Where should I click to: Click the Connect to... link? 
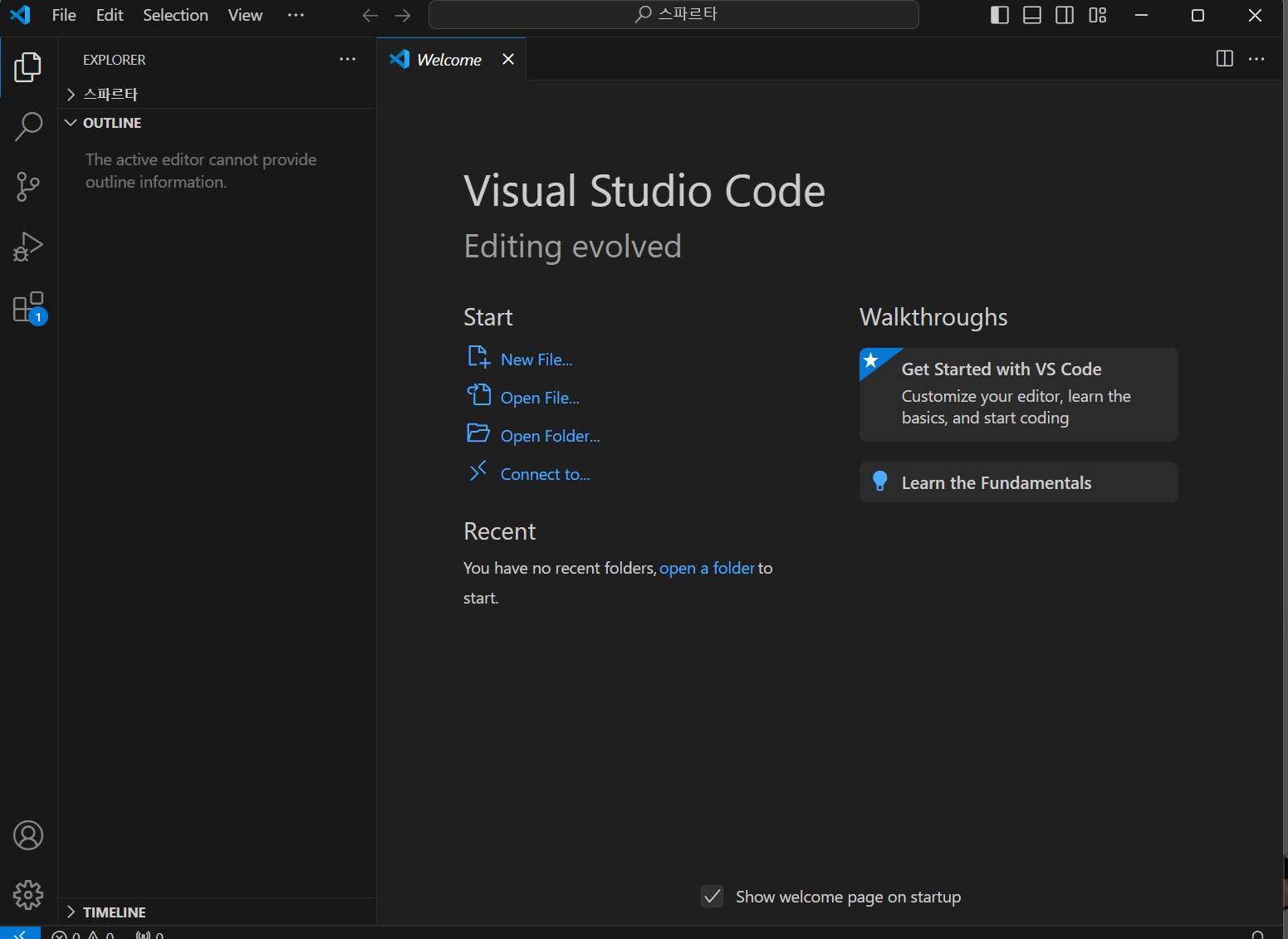(x=545, y=474)
